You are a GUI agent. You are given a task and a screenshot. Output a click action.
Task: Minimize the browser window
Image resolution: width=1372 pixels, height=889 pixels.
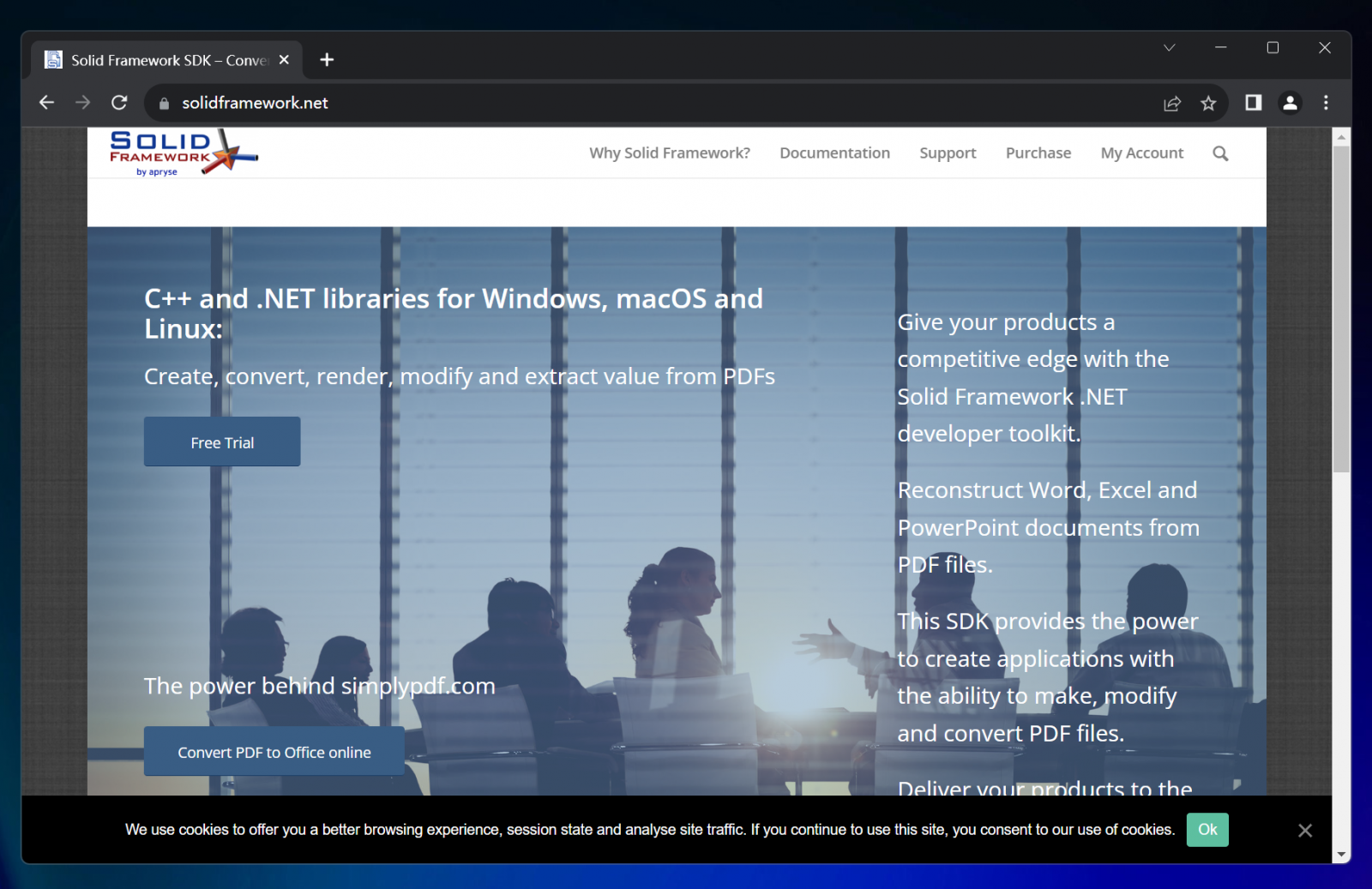[1221, 48]
